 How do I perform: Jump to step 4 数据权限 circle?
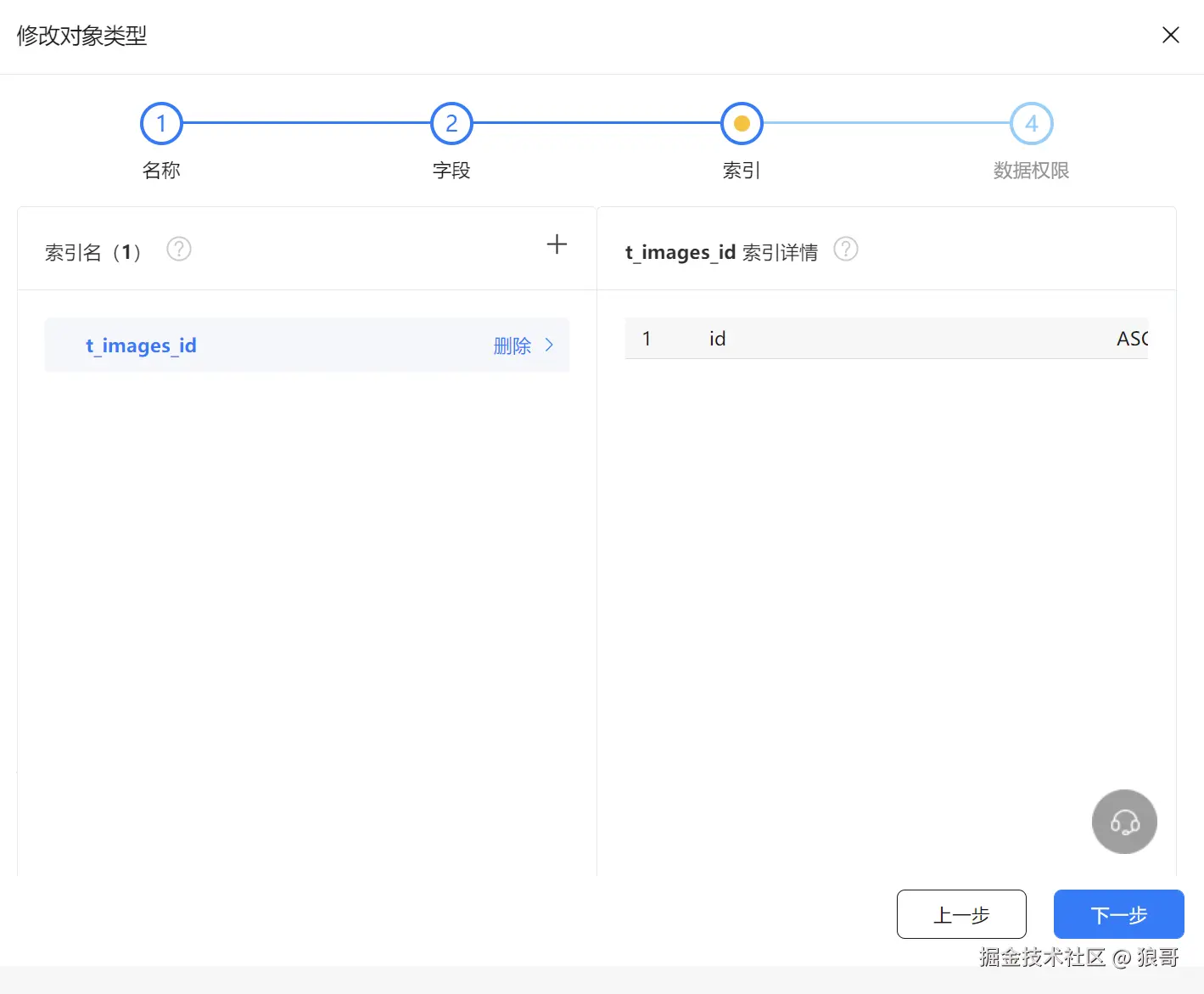click(1032, 124)
